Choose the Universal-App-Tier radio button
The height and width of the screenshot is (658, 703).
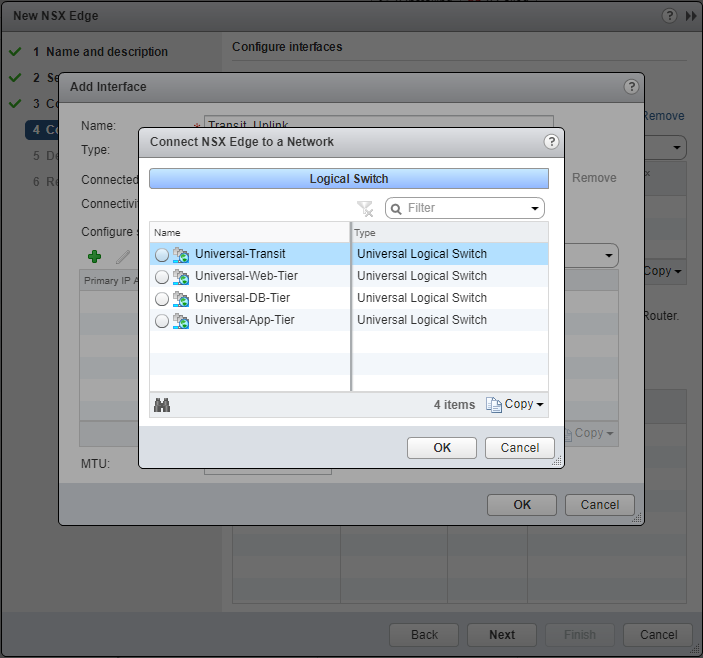point(162,321)
